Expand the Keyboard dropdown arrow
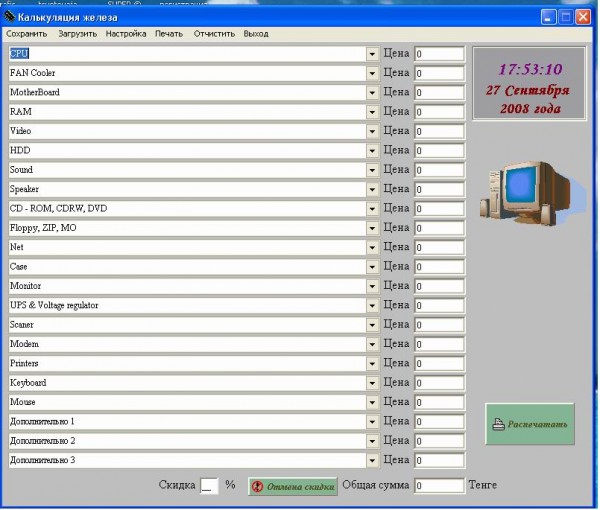This screenshot has width=600, height=510. tap(372, 383)
